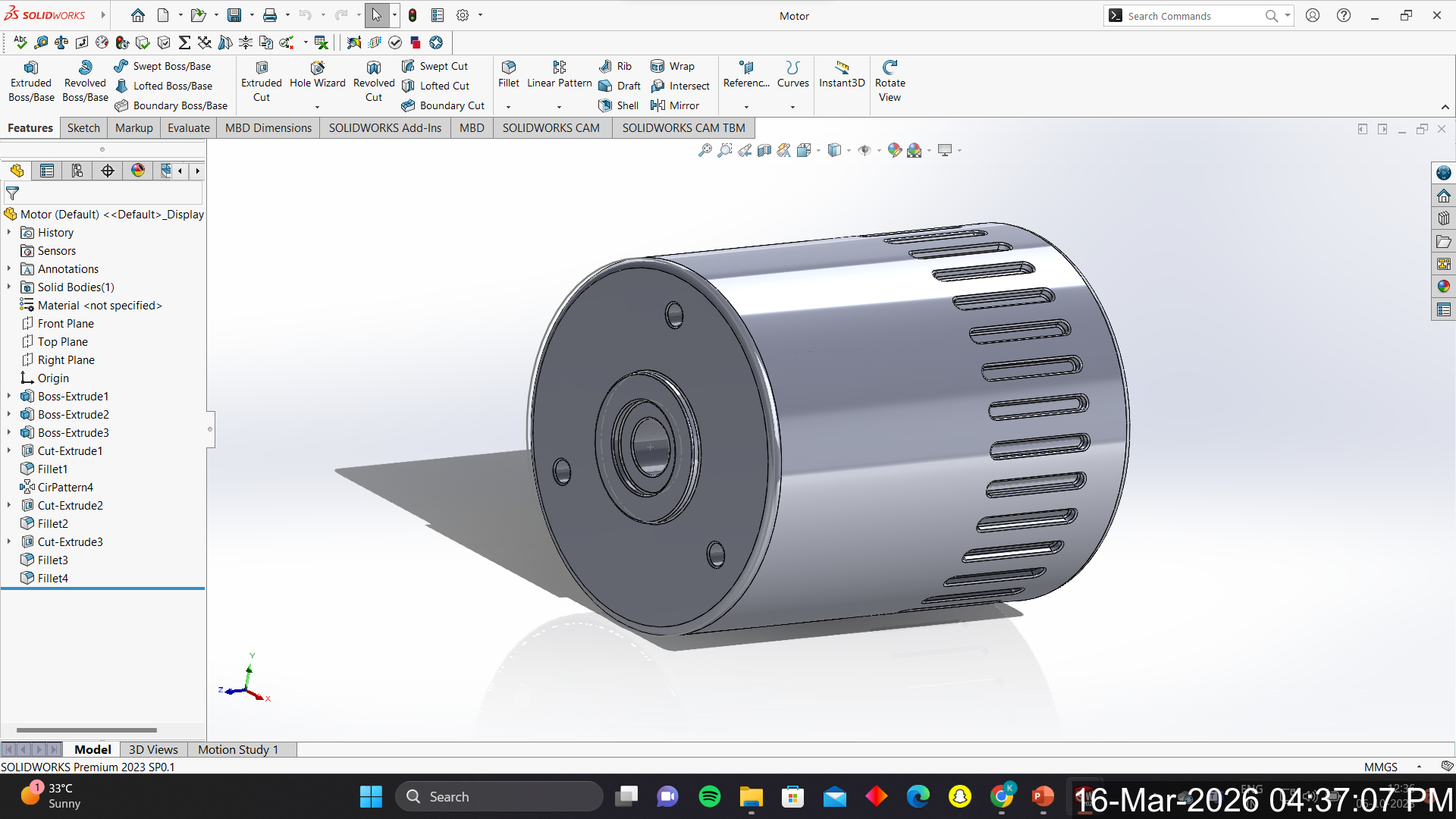
Task: Toggle the Instant3D mode
Action: [x=841, y=74]
